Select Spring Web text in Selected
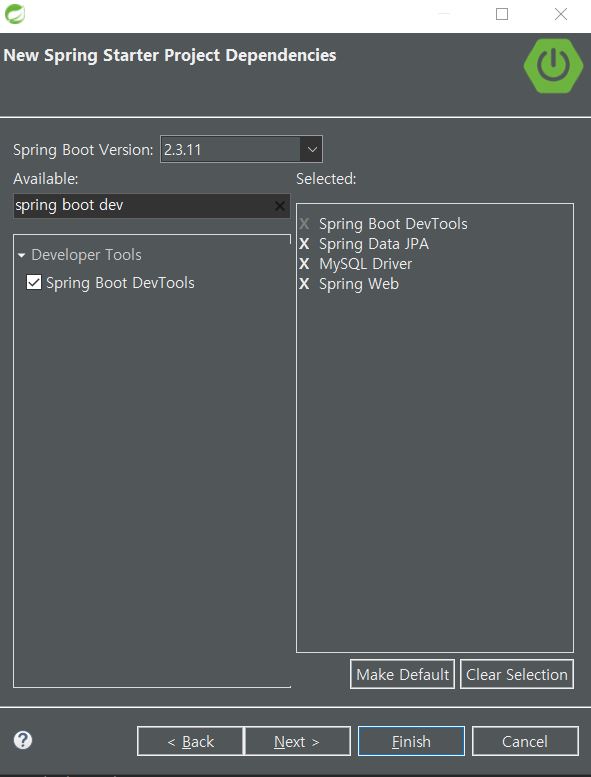 [359, 284]
